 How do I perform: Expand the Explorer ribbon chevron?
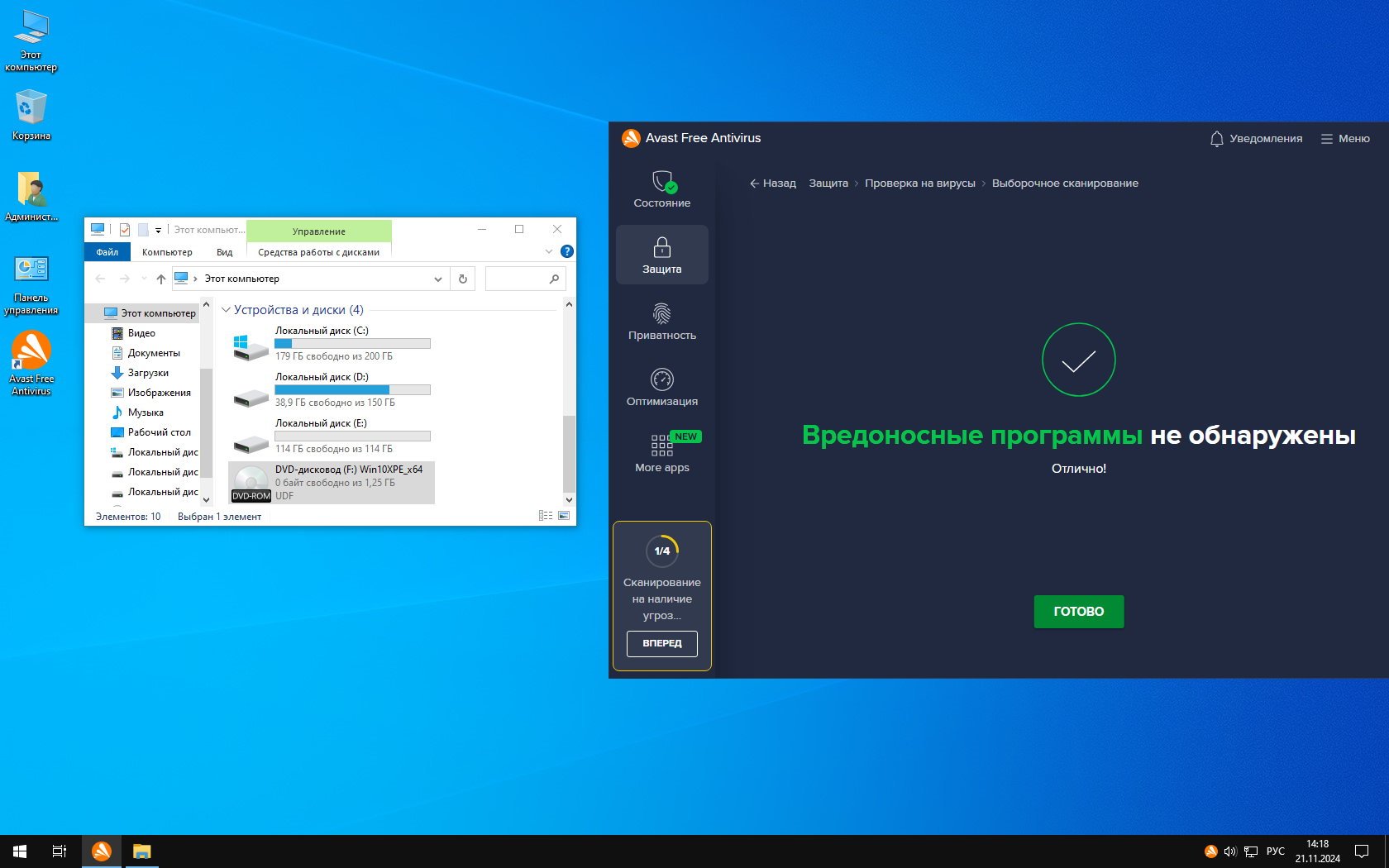point(548,251)
